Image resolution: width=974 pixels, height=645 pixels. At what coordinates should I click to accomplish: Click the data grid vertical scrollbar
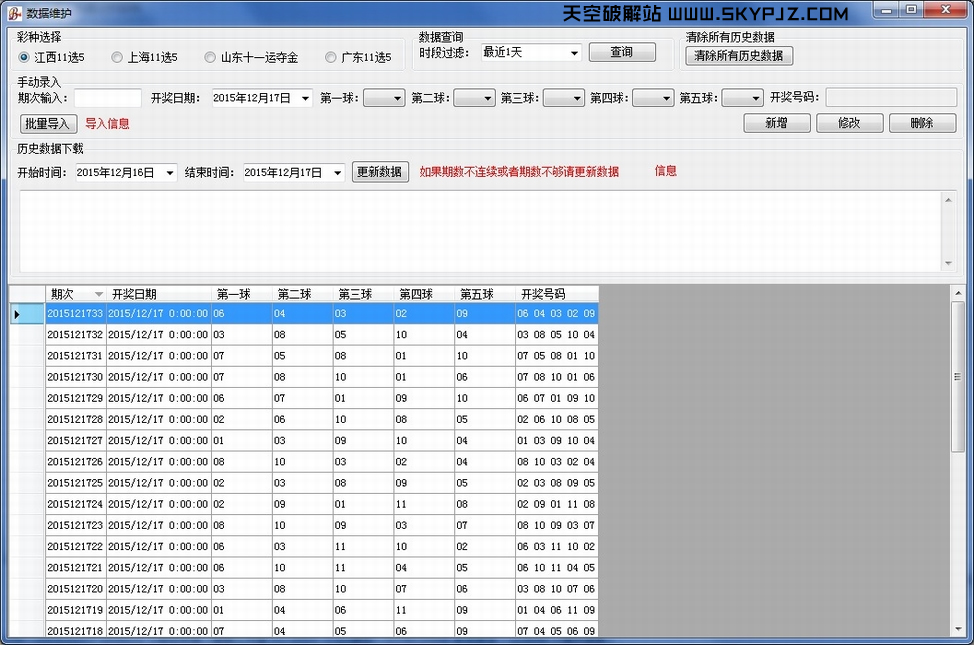[957, 460]
